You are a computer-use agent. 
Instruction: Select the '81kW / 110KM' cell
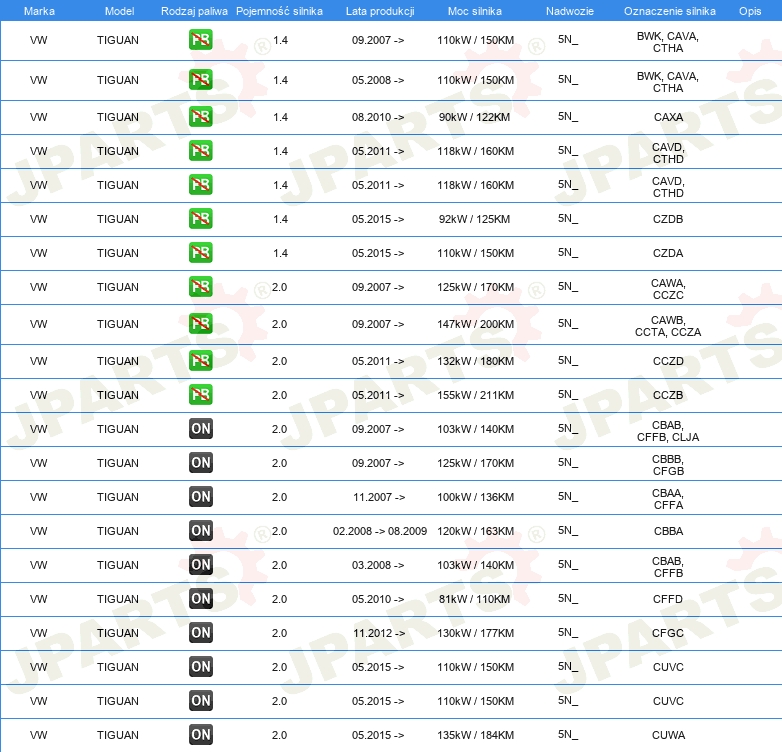click(x=474, y=599)
